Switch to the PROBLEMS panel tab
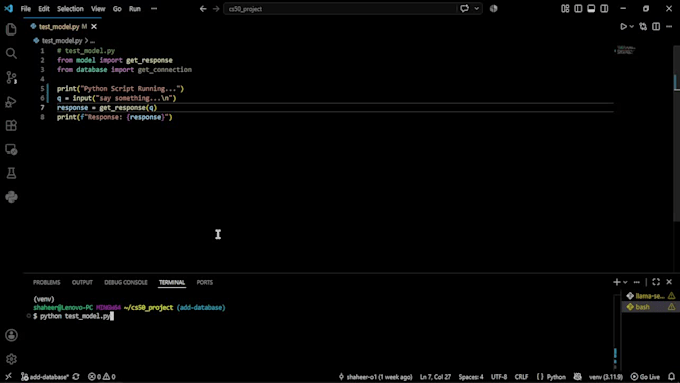The image size is (680, 383). coord(46,282)
